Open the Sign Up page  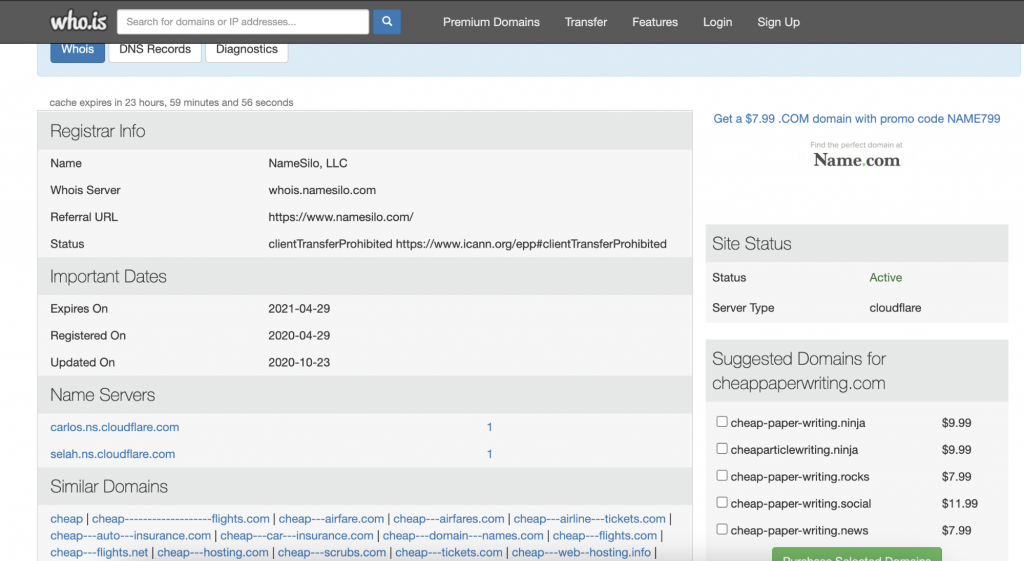click(778, 22)
